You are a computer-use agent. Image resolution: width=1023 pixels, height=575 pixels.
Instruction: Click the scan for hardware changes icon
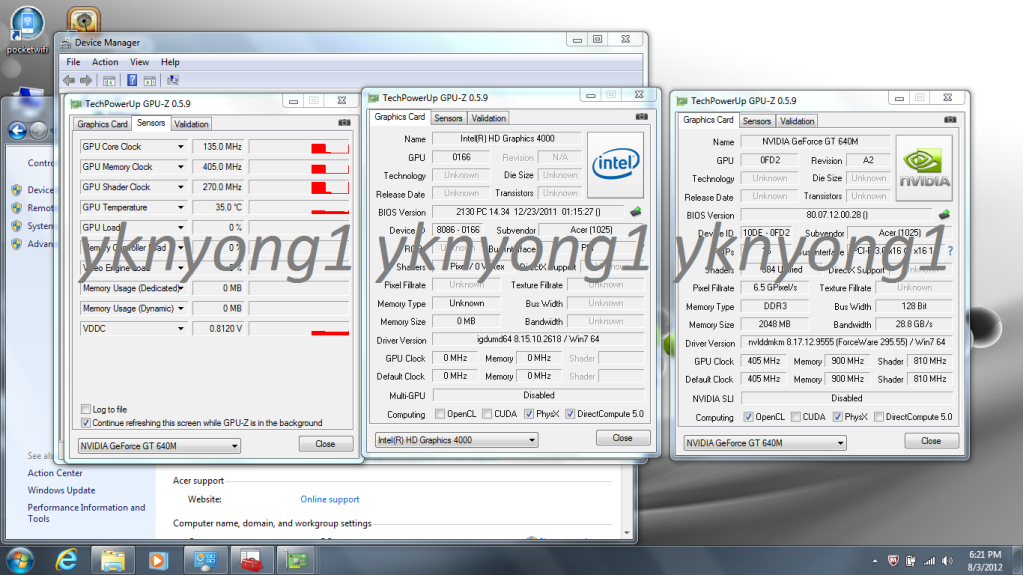pyautogui.click(x=173, y=80)
